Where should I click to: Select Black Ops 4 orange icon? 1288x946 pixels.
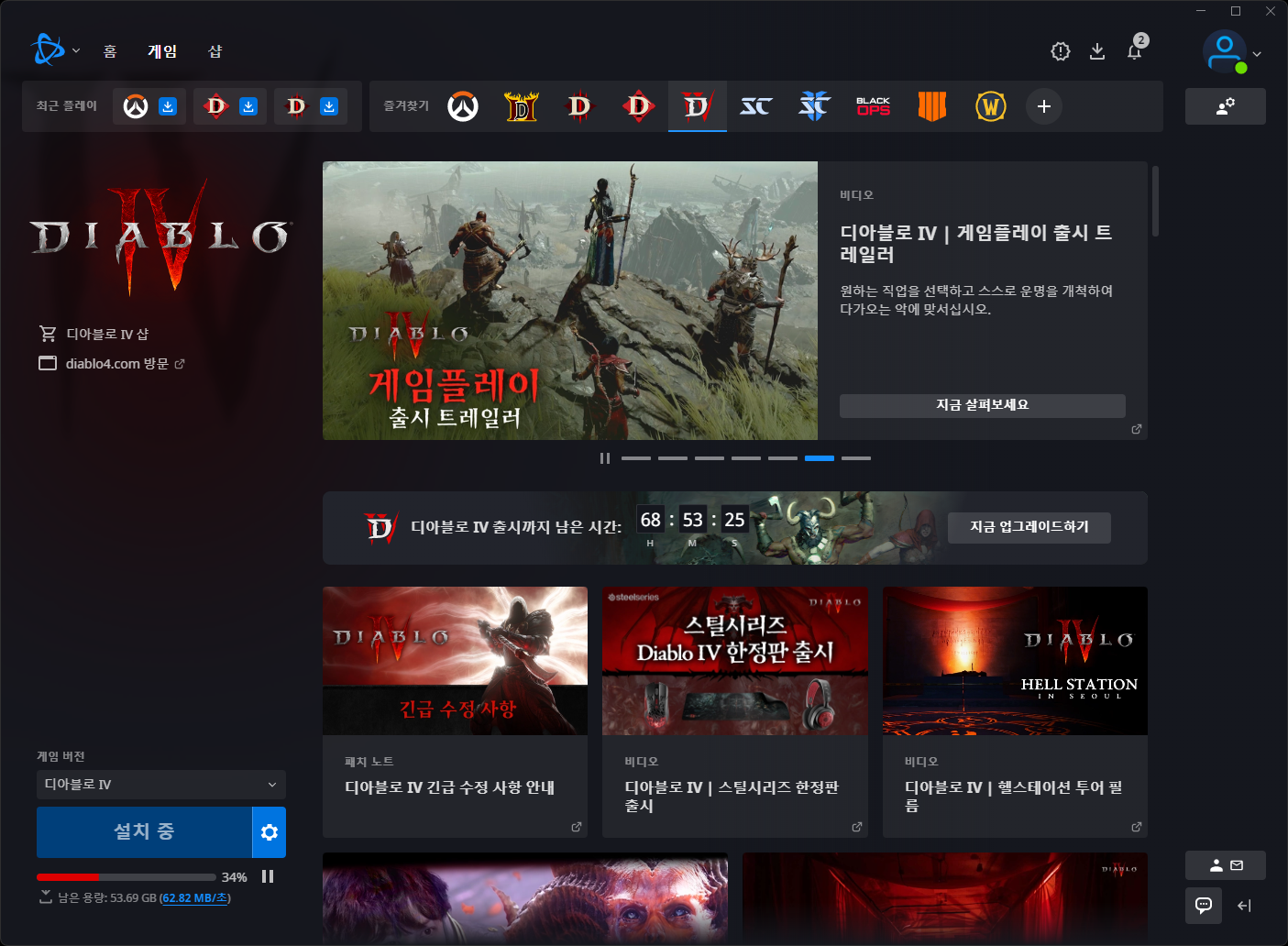(932, 106)
